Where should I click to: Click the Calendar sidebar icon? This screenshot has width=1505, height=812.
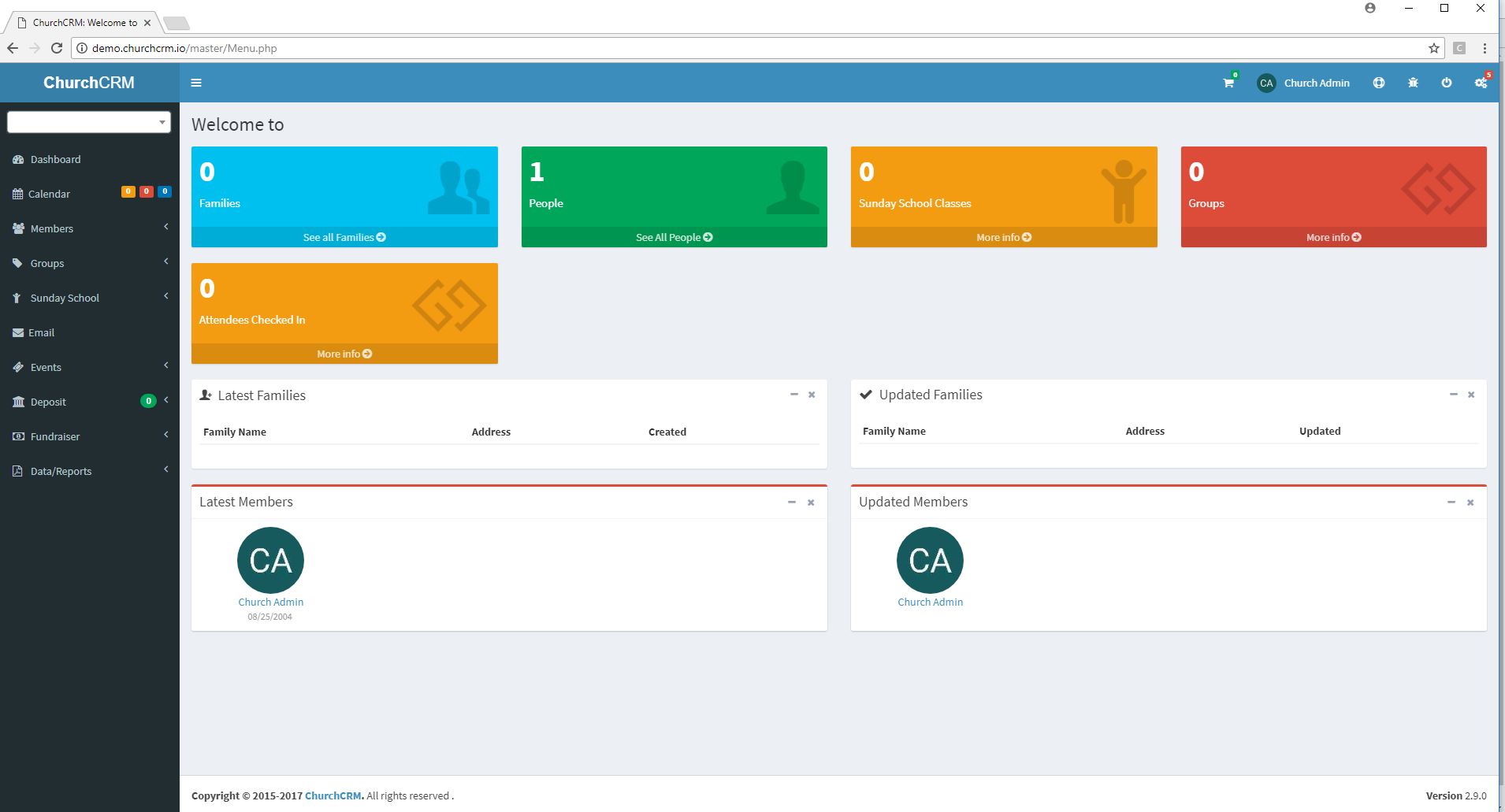[17, 194]
